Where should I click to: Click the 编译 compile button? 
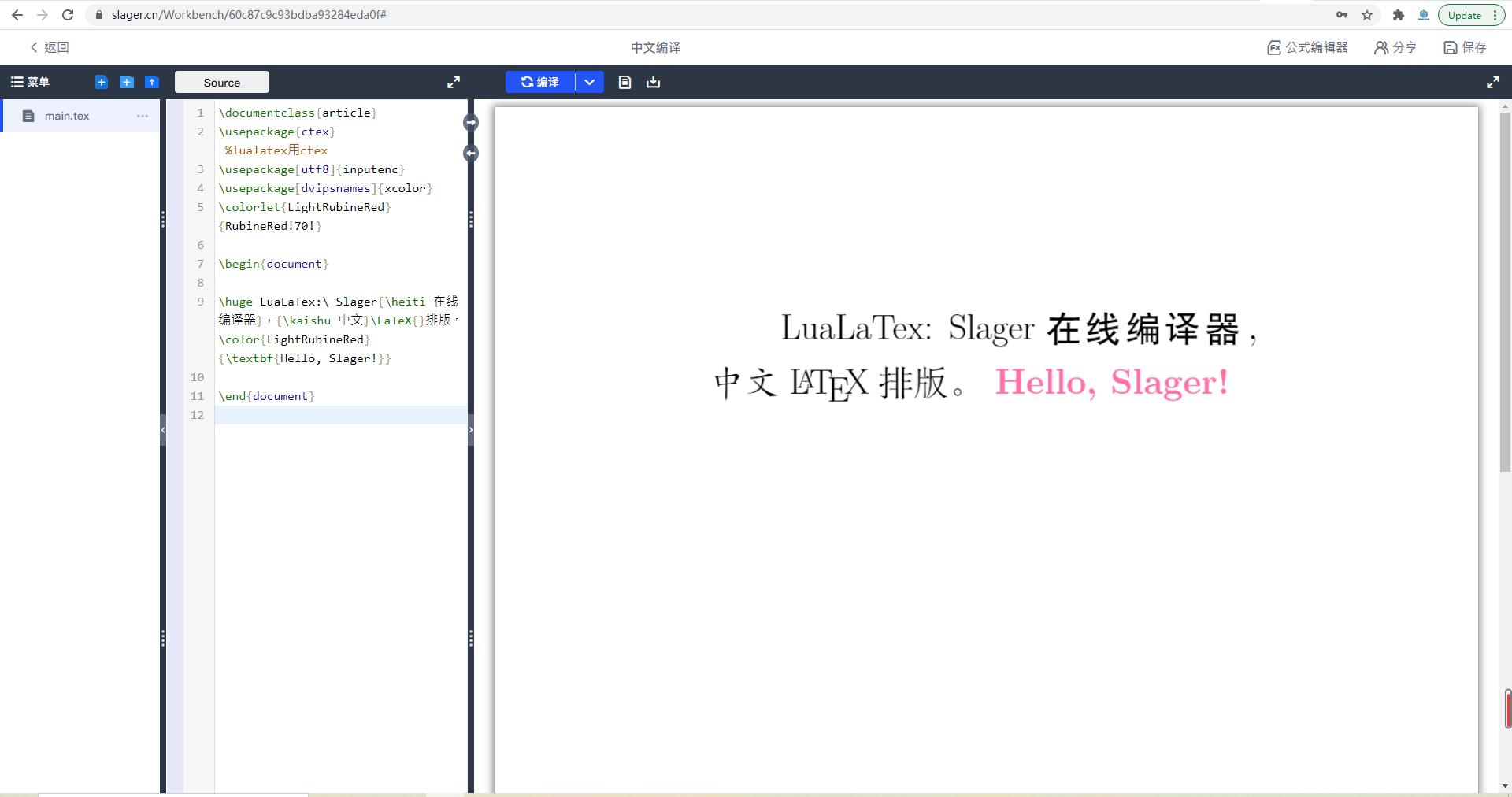[540, 82]
